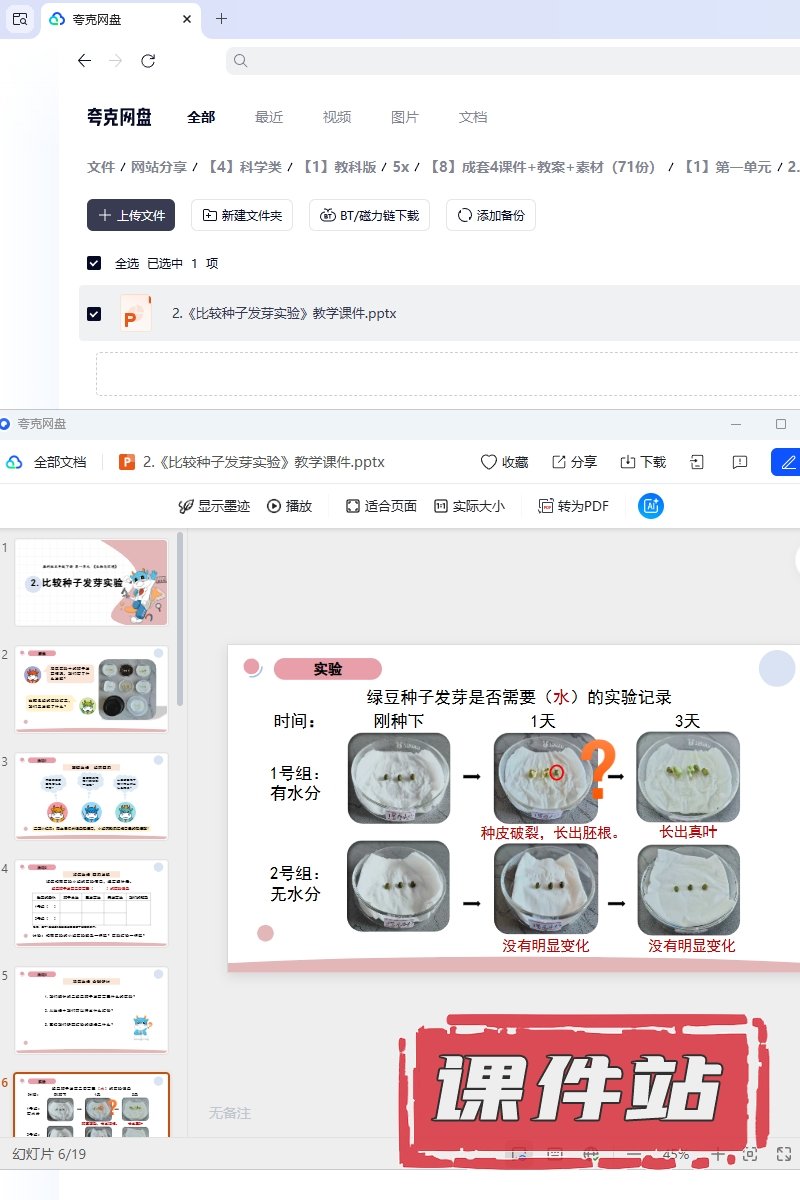This screenshot has height=1200, width=800.
Task: Click the 新建文件夹 button
Action: 242,215
